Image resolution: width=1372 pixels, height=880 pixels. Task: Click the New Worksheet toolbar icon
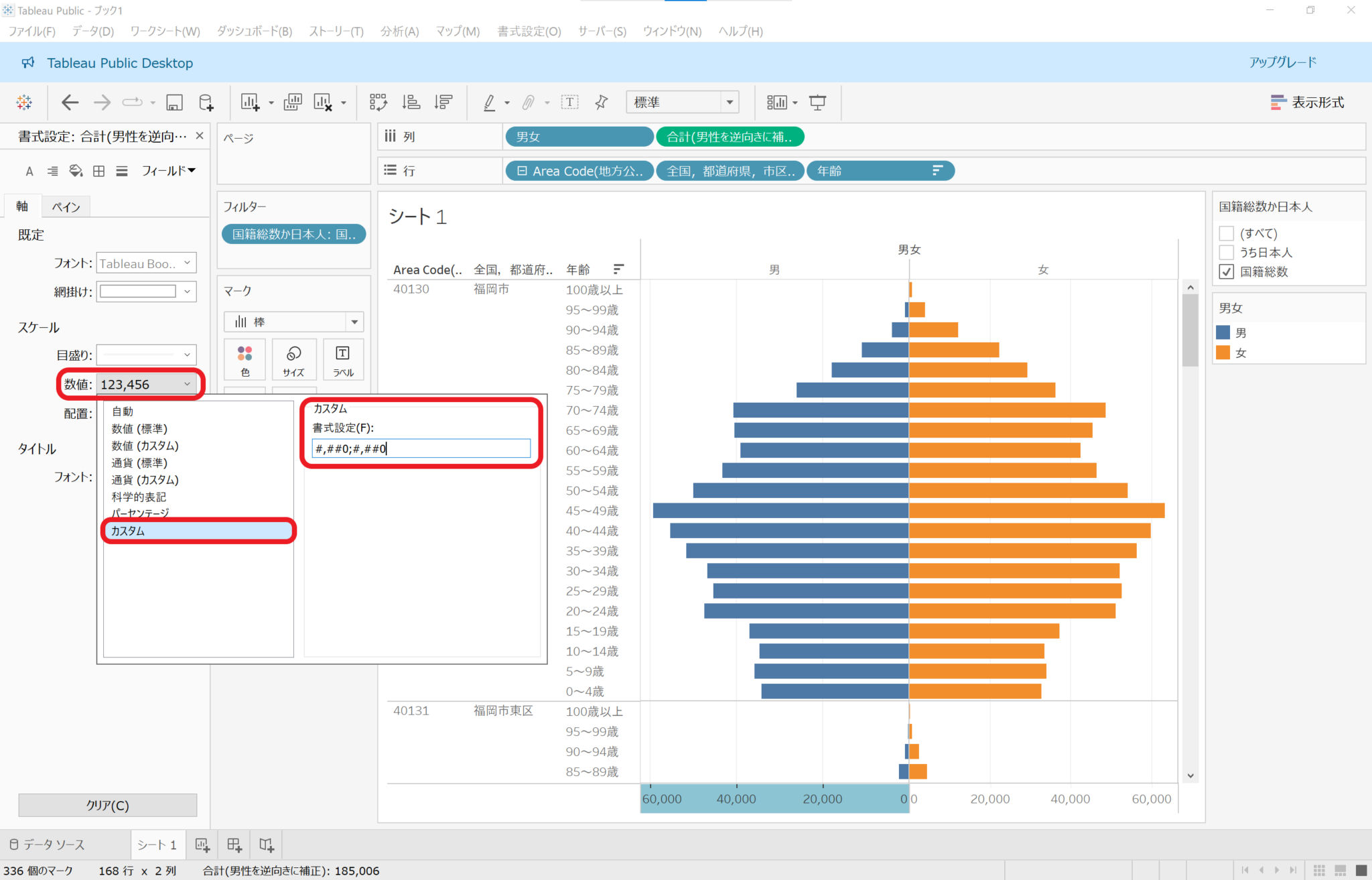pyautogui.click(x=250, y=102)
